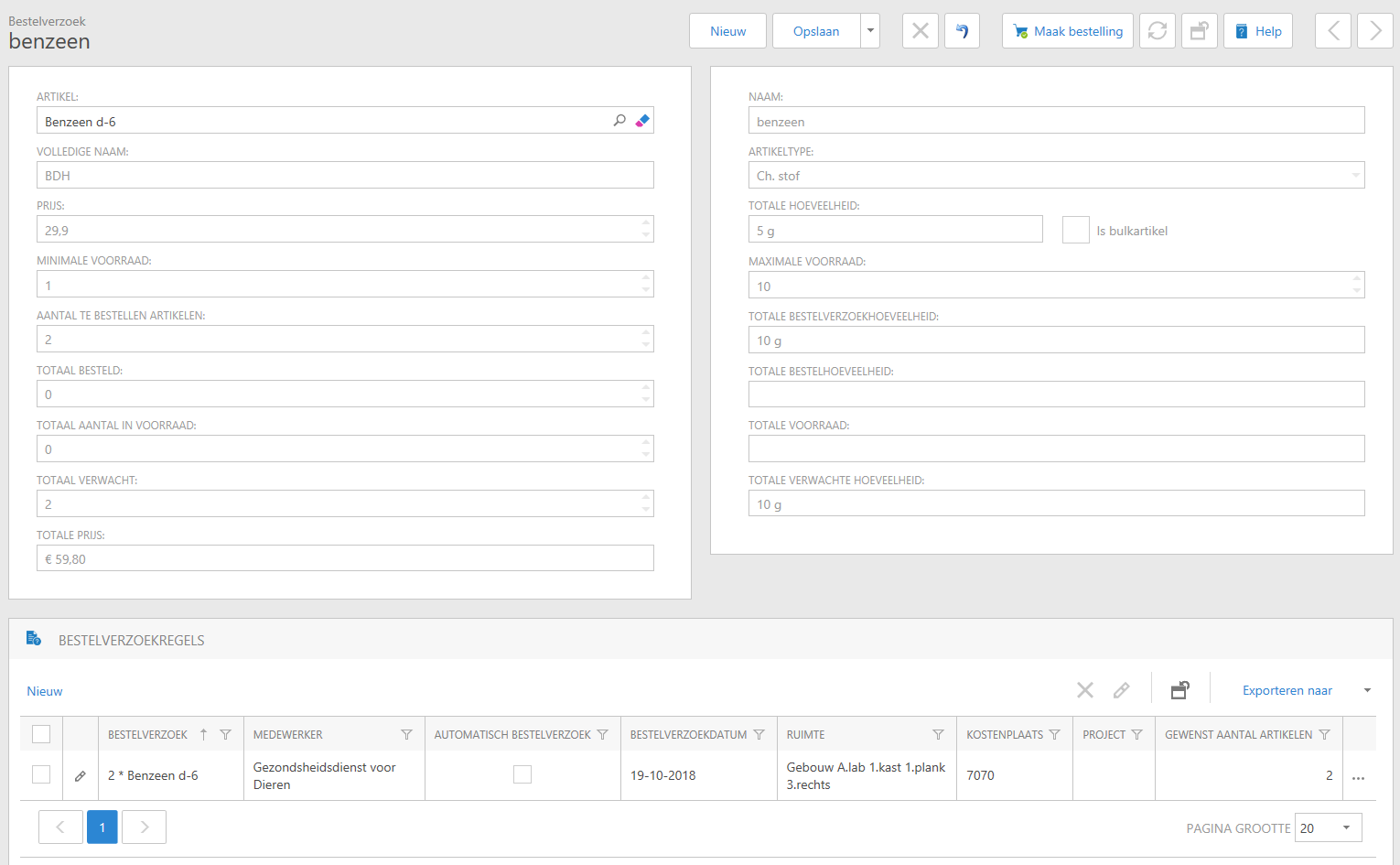Click the delete X icon in top toolbar

click(x=920, y=31)
